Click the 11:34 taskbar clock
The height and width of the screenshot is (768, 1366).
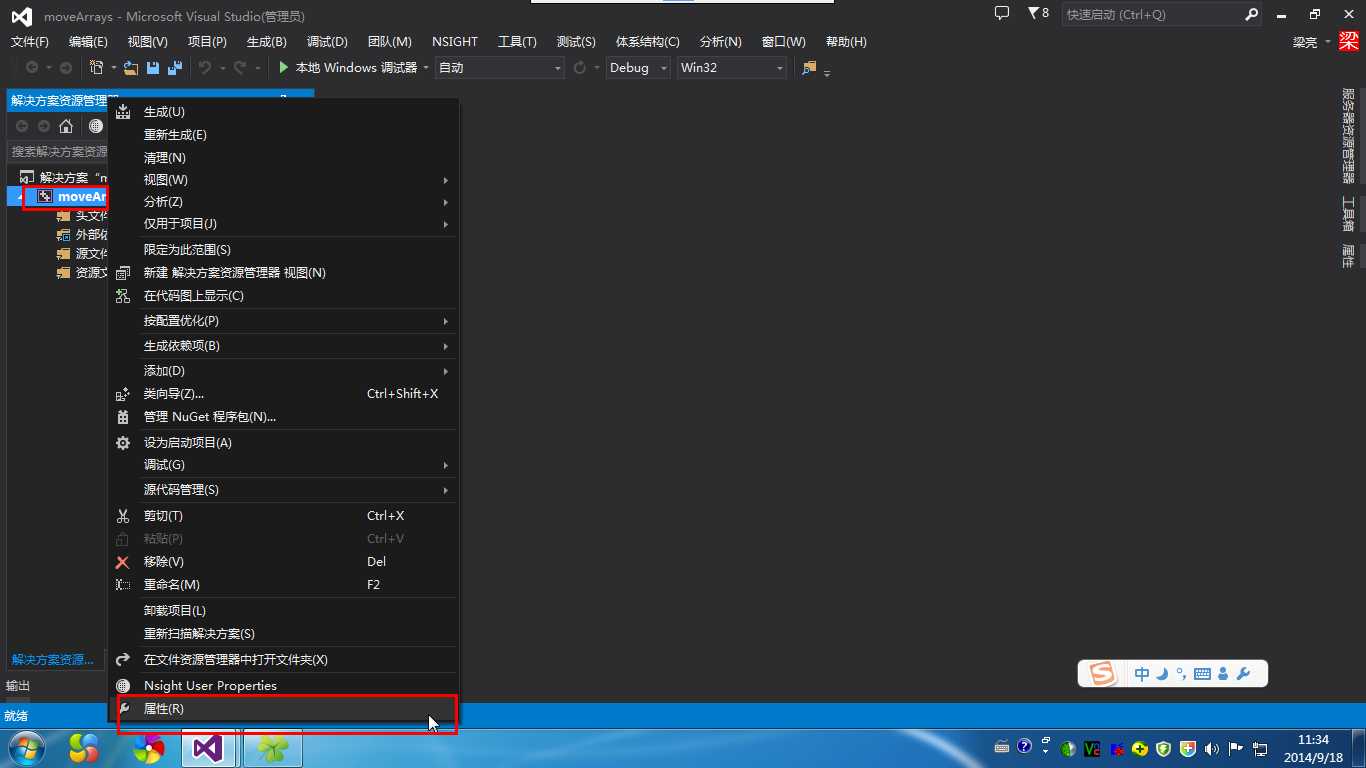(x=1313, y=740)
